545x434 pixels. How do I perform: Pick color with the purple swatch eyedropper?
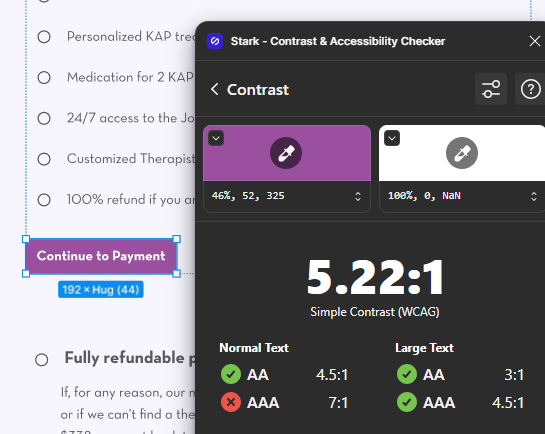(286, 153)
